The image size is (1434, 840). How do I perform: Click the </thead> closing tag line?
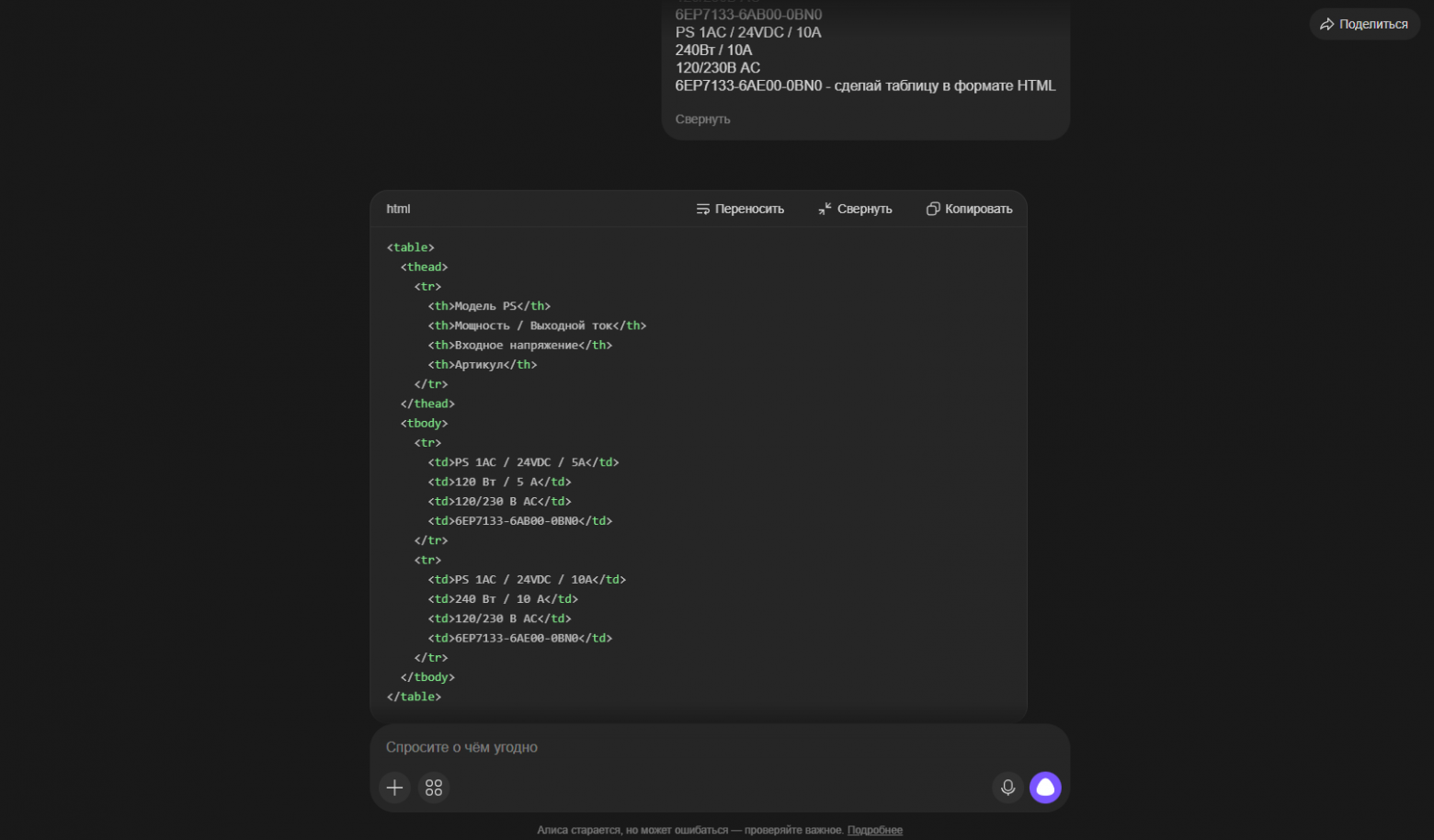(x=427, y=403)
